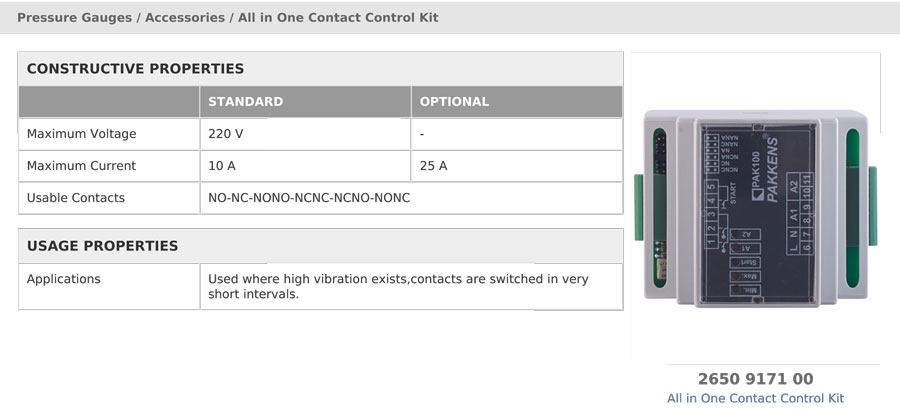Select the 10 A standard current cell
The image size is (900, 411).
(305, 166)
